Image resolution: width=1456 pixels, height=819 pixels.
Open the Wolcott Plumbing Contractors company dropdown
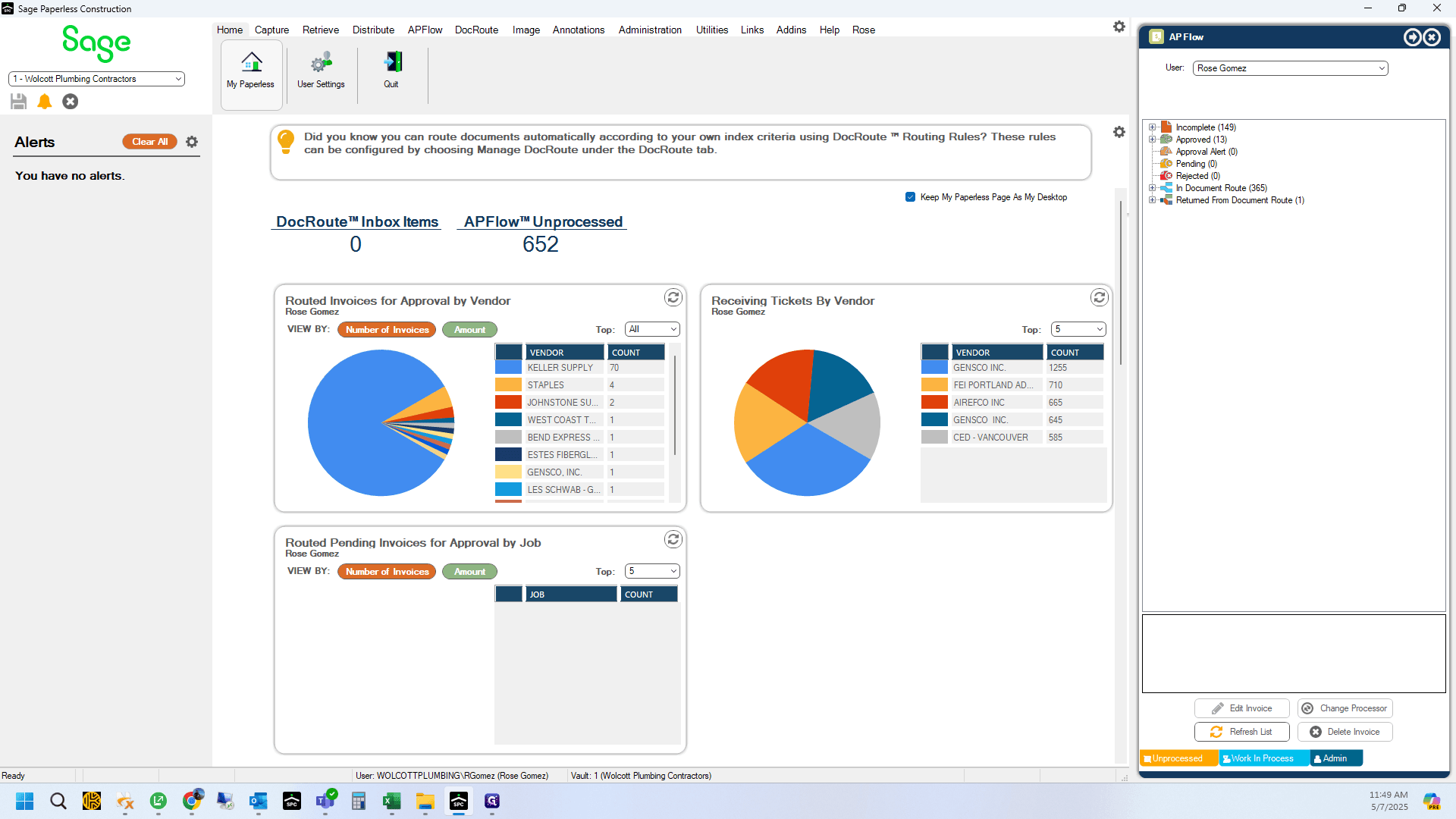96,79
